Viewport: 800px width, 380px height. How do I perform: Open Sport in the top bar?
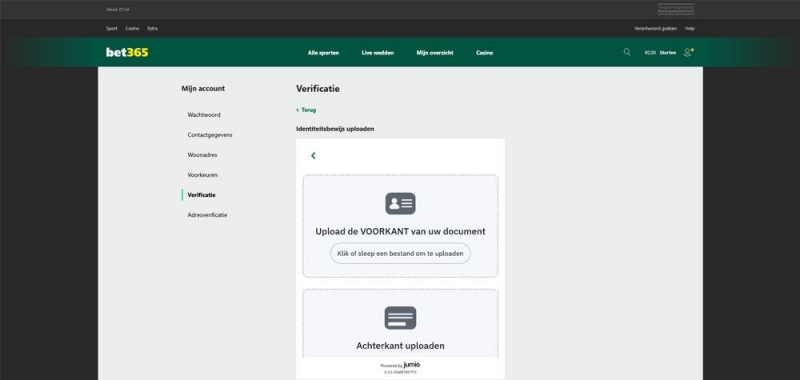(112, 29)
